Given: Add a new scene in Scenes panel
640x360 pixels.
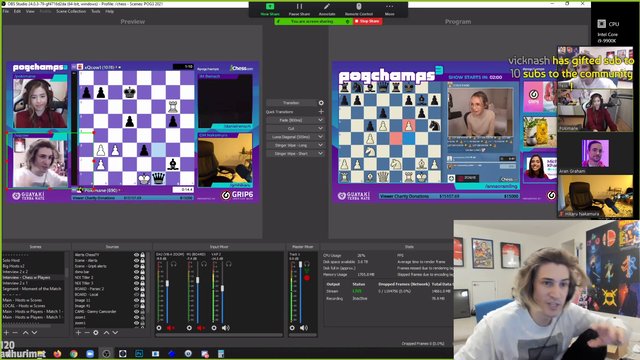Looking at the screenshot, I should 7,333.
